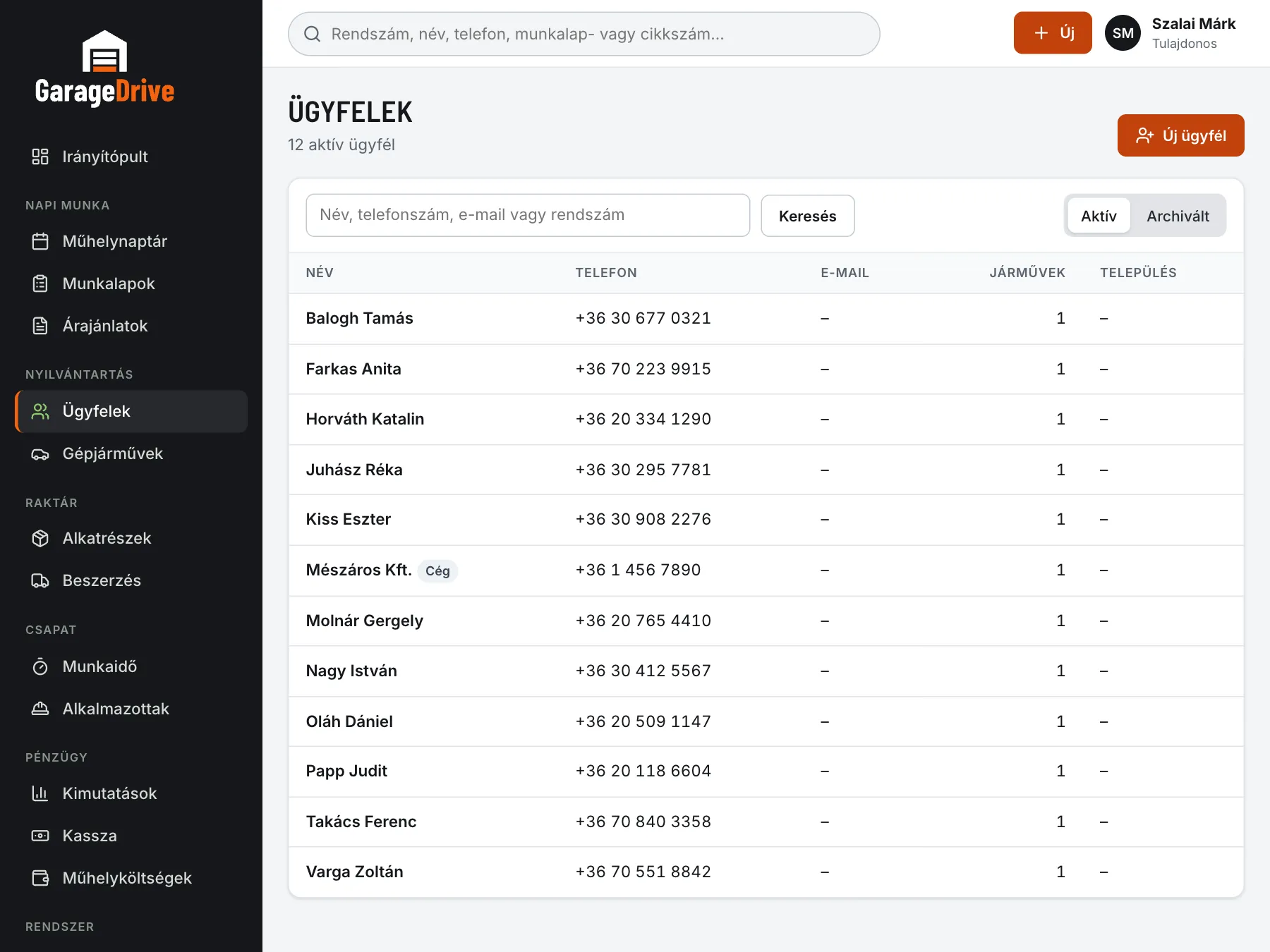Image resolution: width=1270 pixels, height=952 pixels.
Task: Open Műhelynaptár calendar icon
Action: point(40,241)
